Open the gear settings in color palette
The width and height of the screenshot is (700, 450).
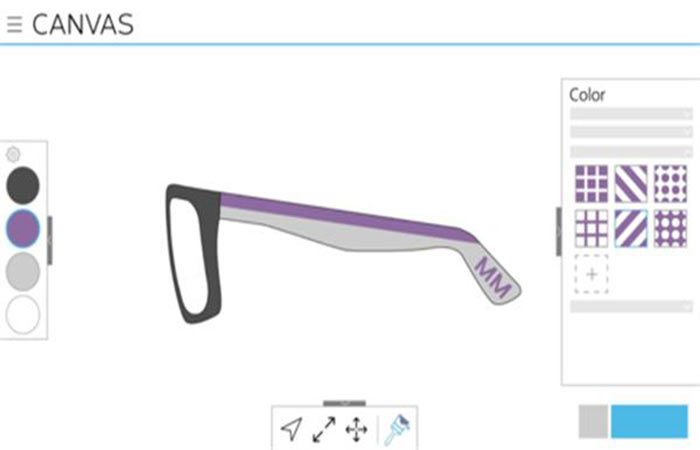(13, 154)
